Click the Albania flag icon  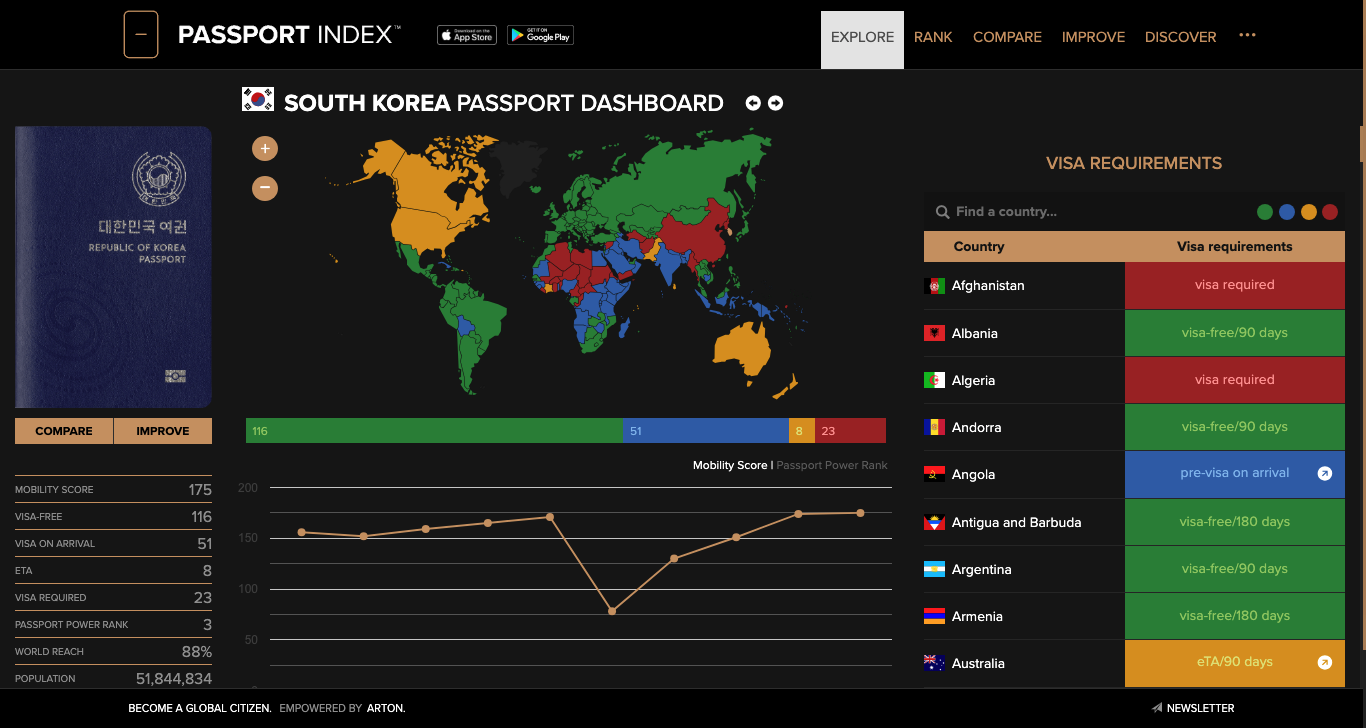pos(934,333)
